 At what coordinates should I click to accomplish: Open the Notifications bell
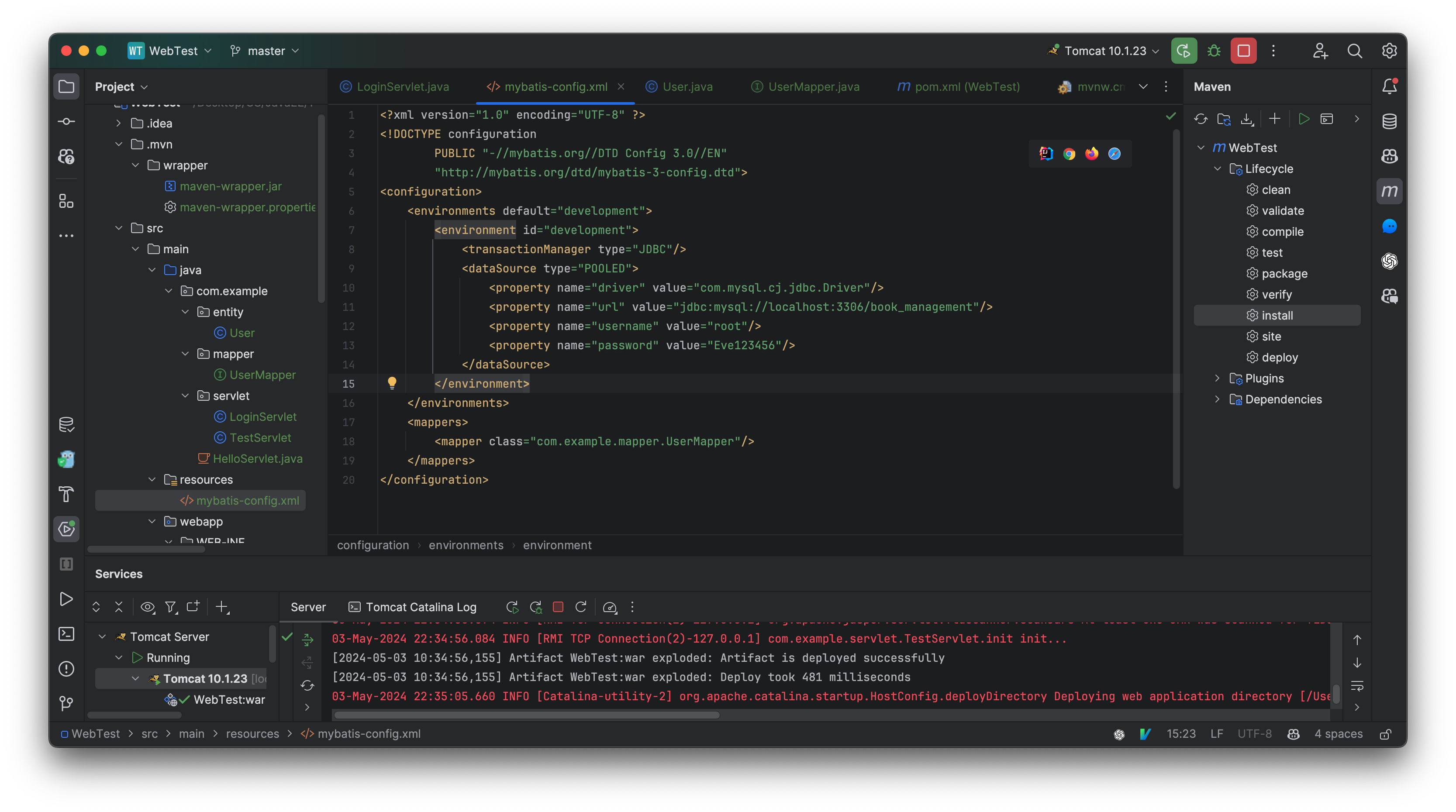coord(1389,86)
